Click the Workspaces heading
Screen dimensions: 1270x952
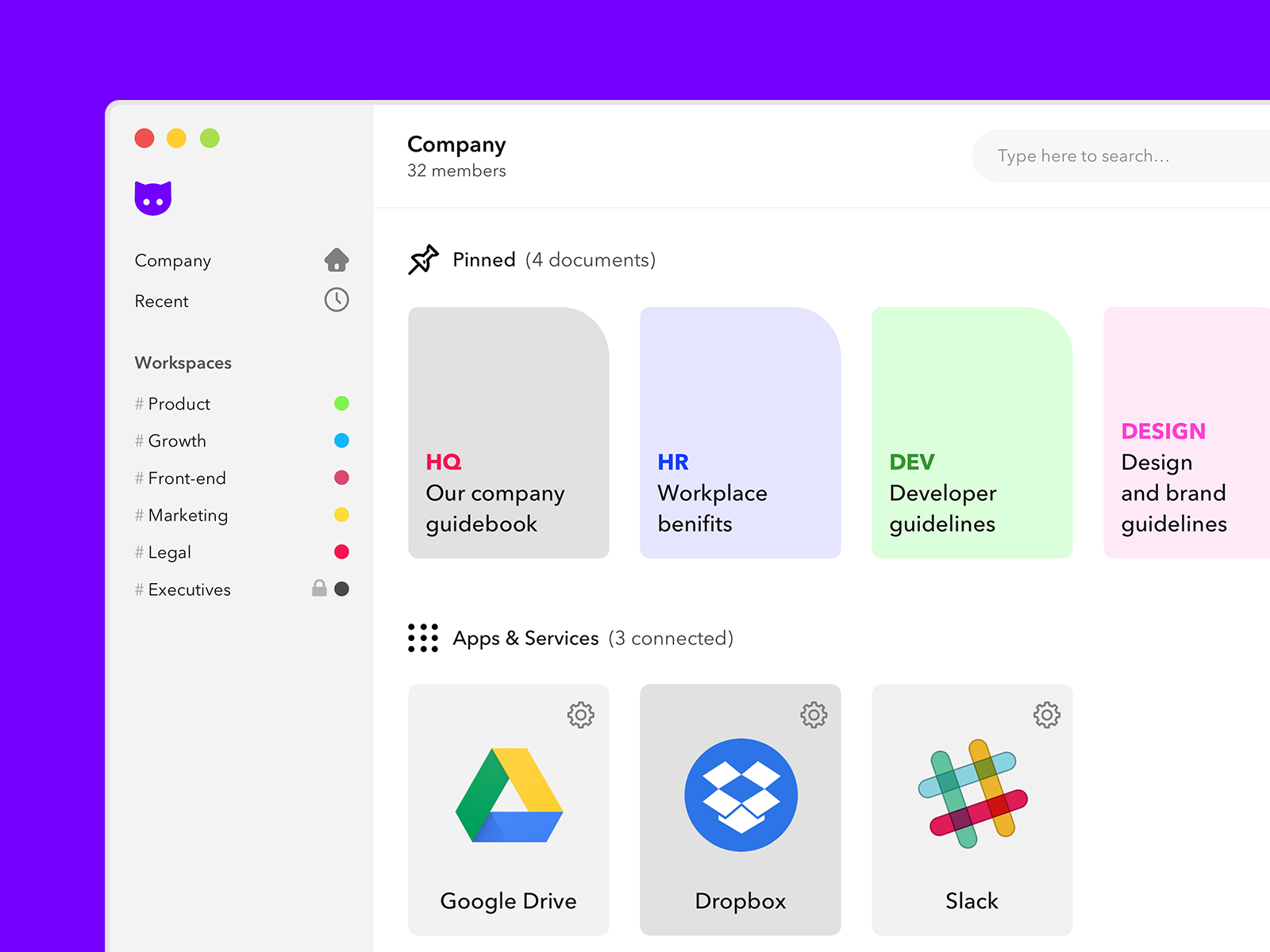183,363
